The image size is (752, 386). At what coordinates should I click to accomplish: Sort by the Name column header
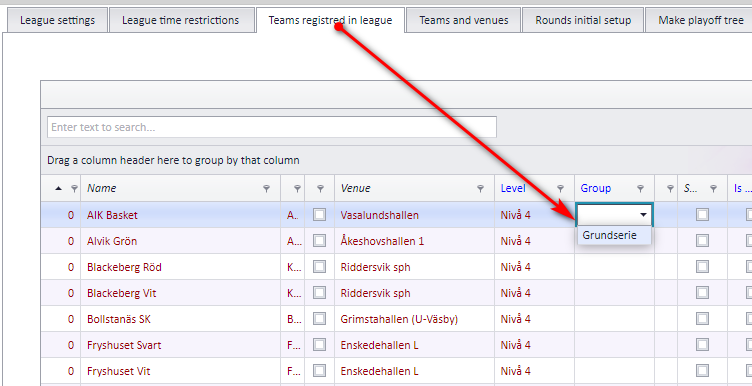pyautogui.click(x=180, y=188)
